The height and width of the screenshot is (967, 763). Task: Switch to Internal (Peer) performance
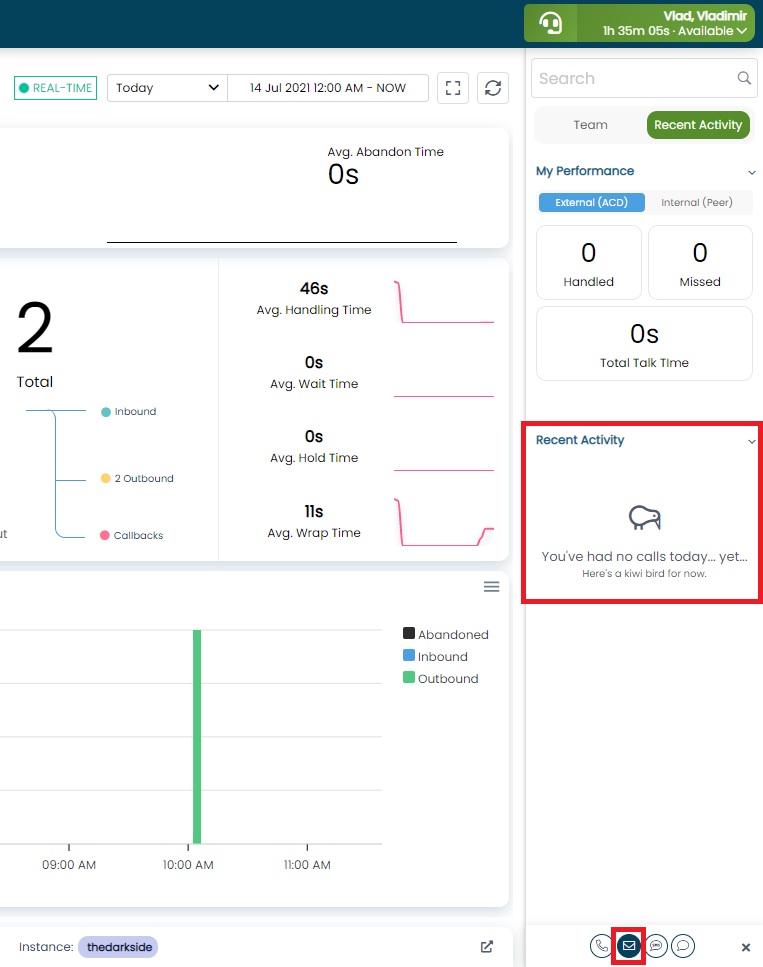coord(696,202)
